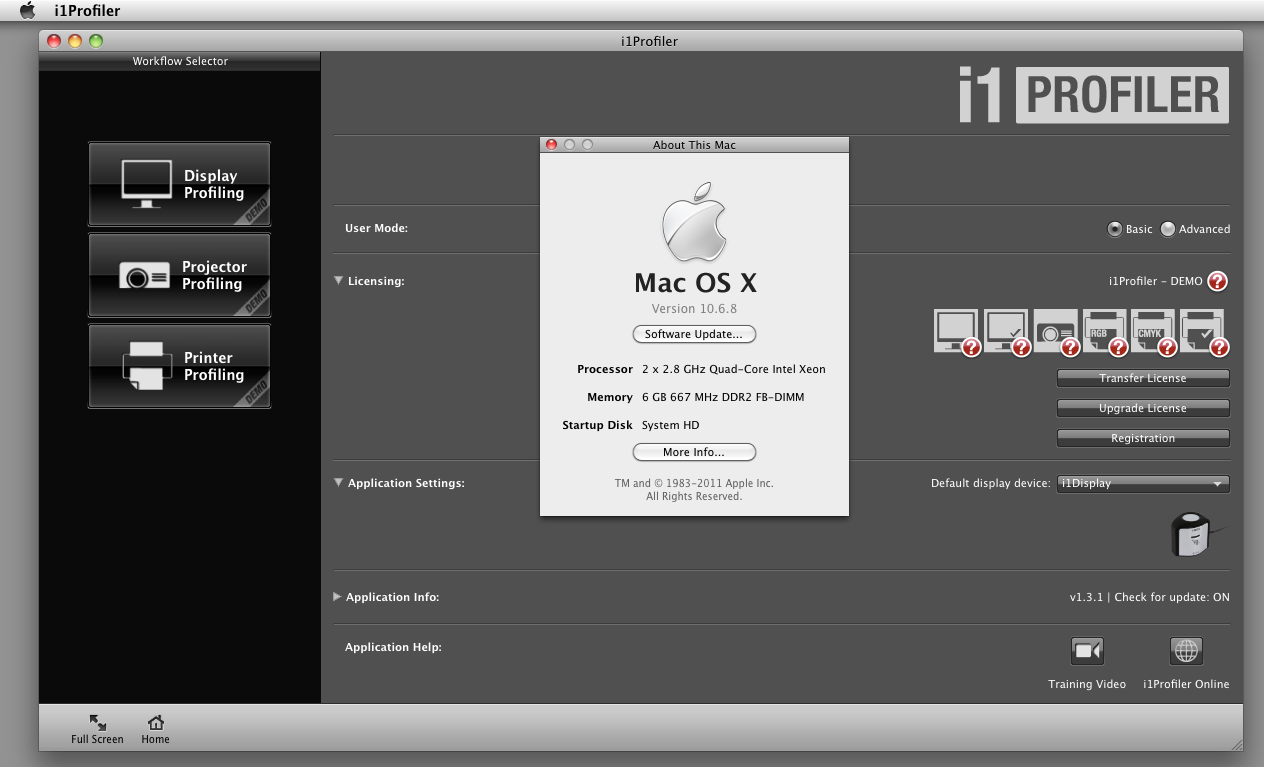The width and height of the screenshot is (1264, 767).
Task: Click the CMYK printer license icon
Action: [x=1153, y=331]
